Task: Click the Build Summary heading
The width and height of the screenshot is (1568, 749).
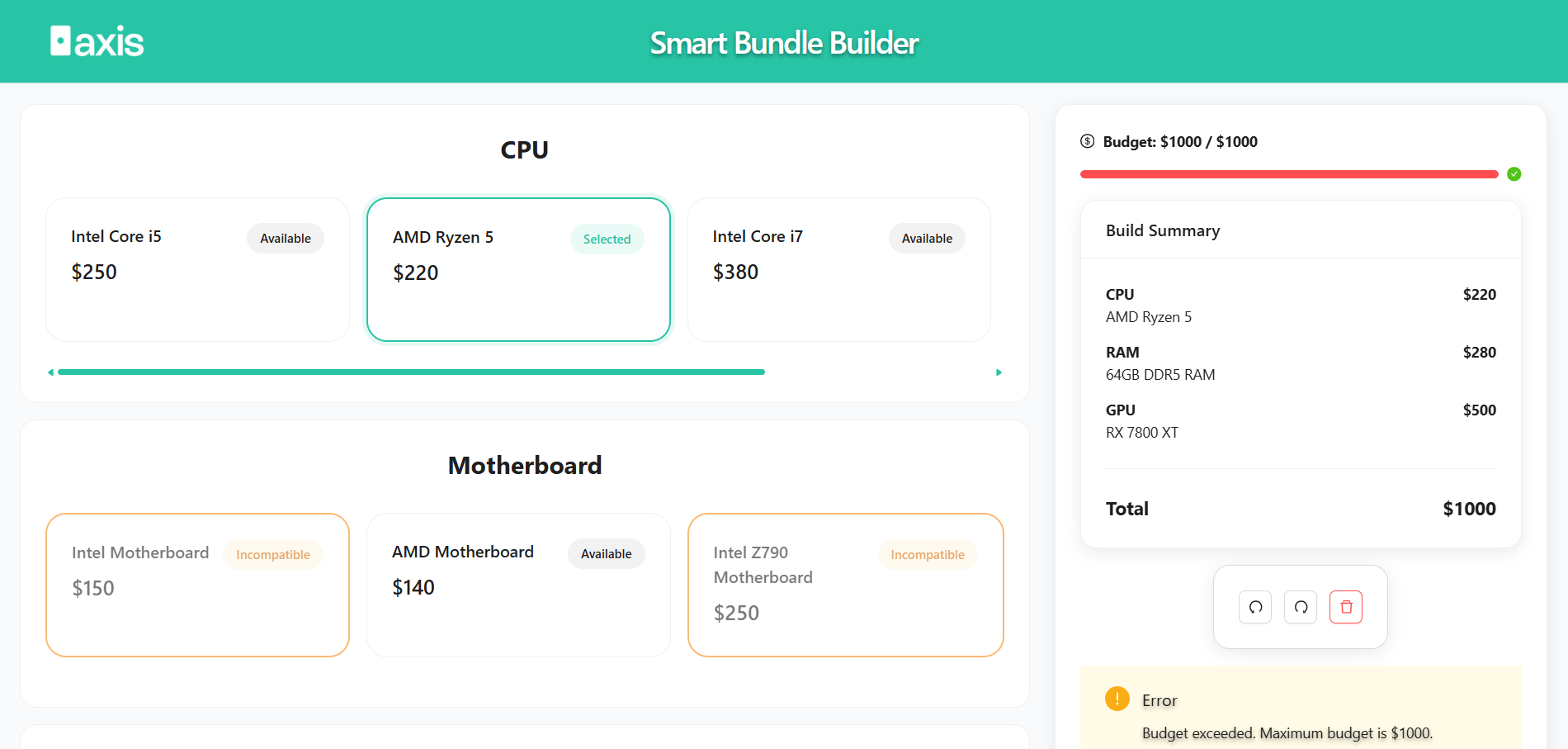Action: coord(1163,230)
